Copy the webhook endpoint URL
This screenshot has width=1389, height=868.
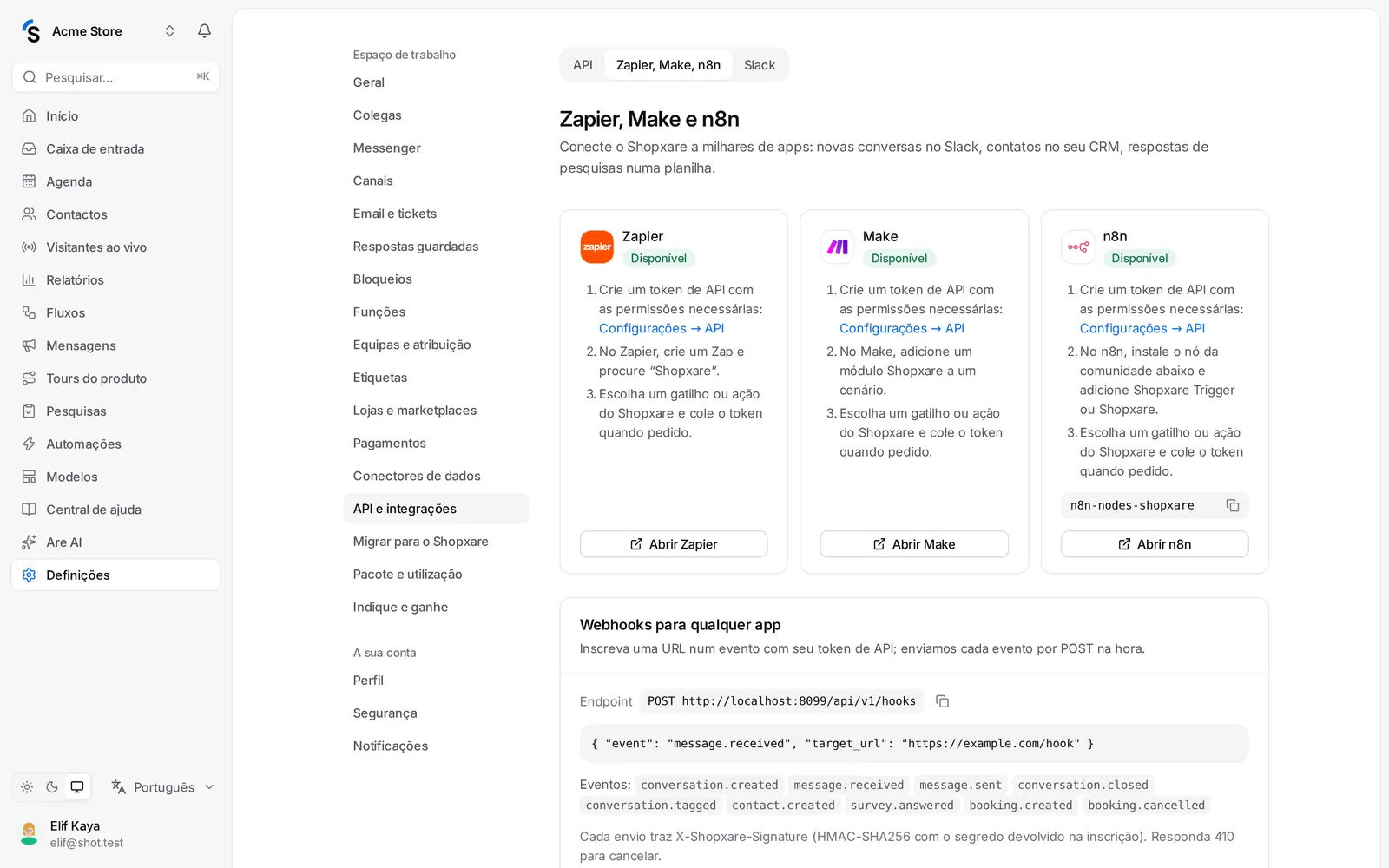942,701
